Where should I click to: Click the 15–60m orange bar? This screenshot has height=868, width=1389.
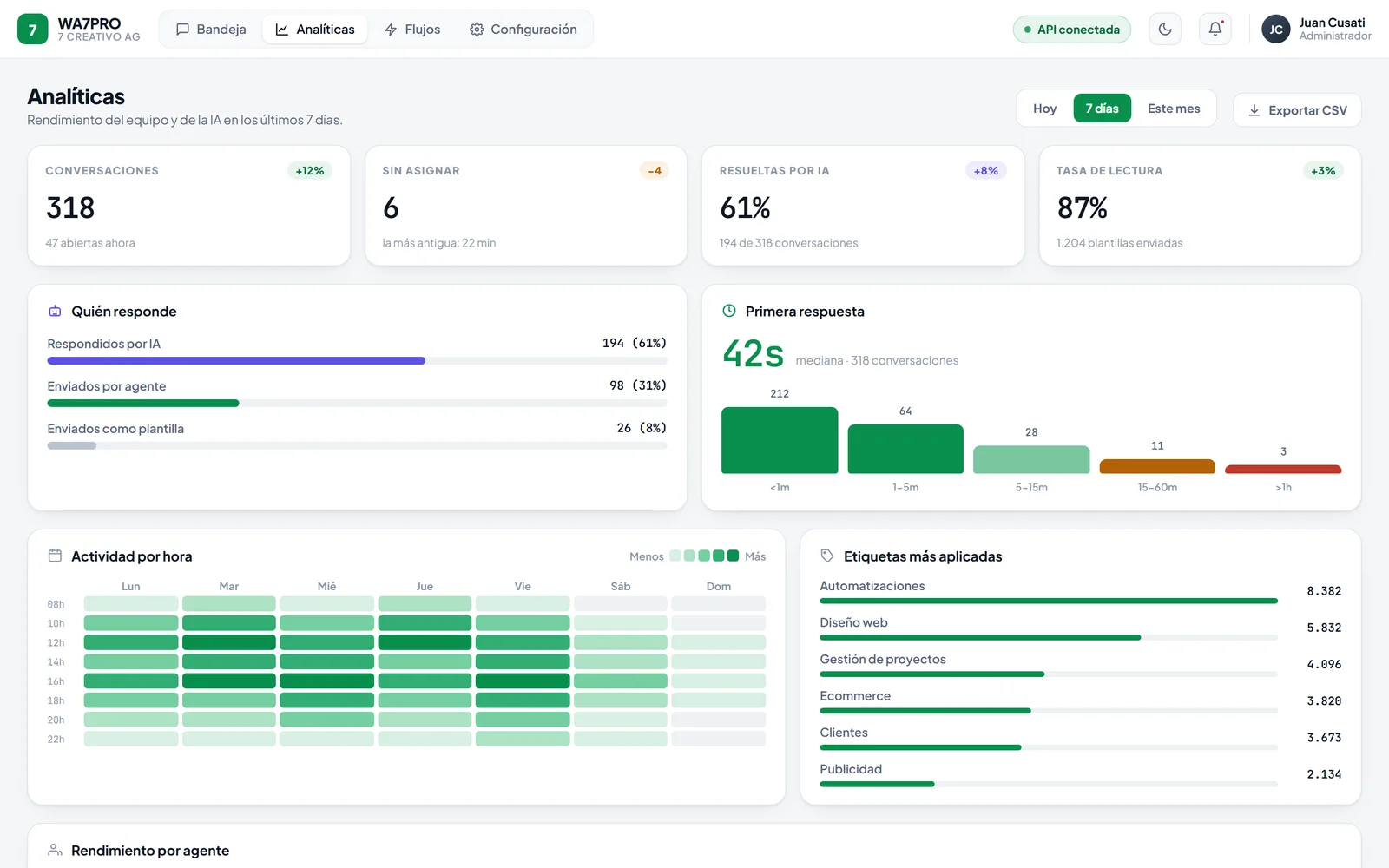pos(1157,466)
